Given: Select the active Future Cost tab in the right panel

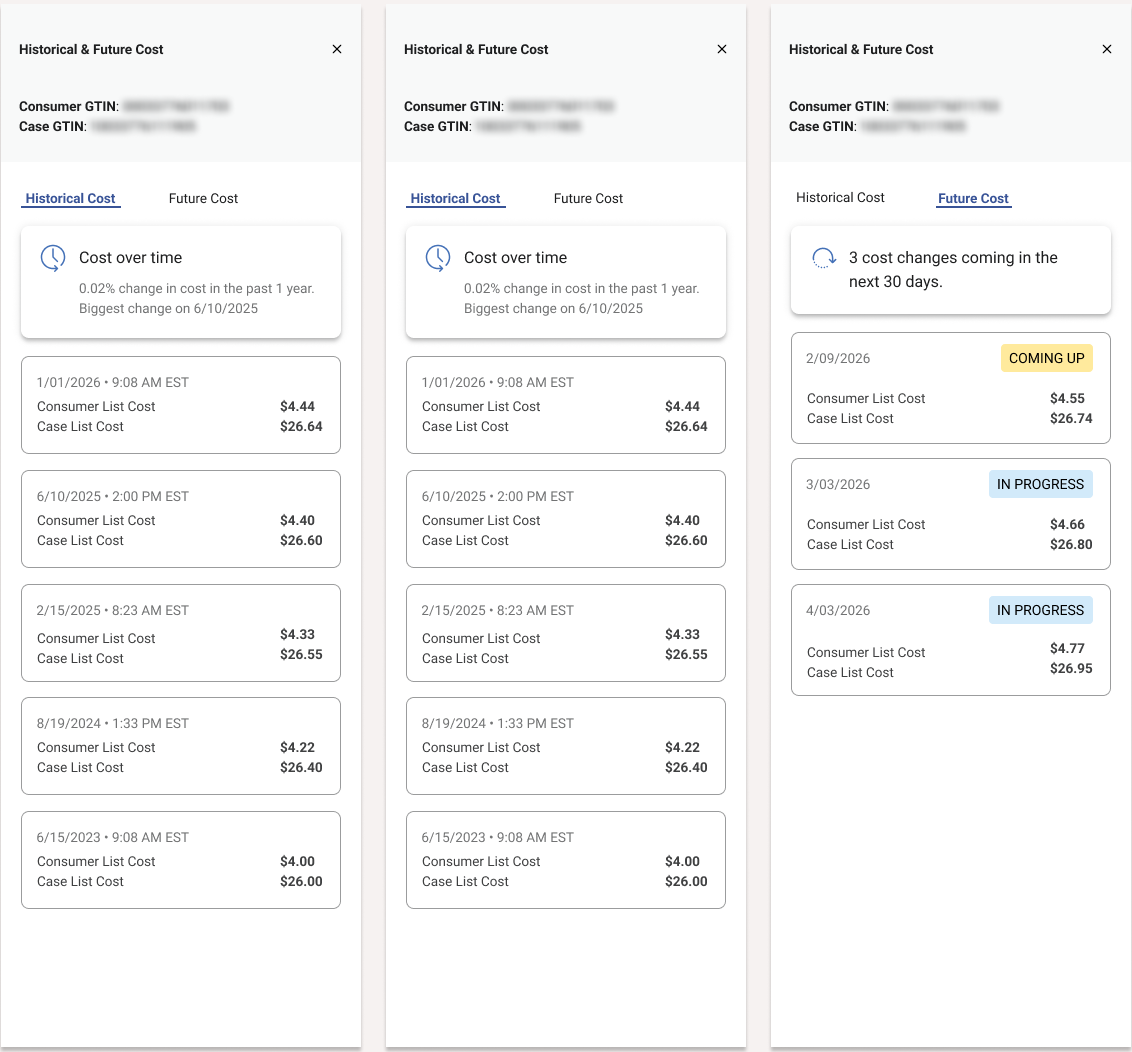Looking at the screenshot, I should click(x=973, y=198).
